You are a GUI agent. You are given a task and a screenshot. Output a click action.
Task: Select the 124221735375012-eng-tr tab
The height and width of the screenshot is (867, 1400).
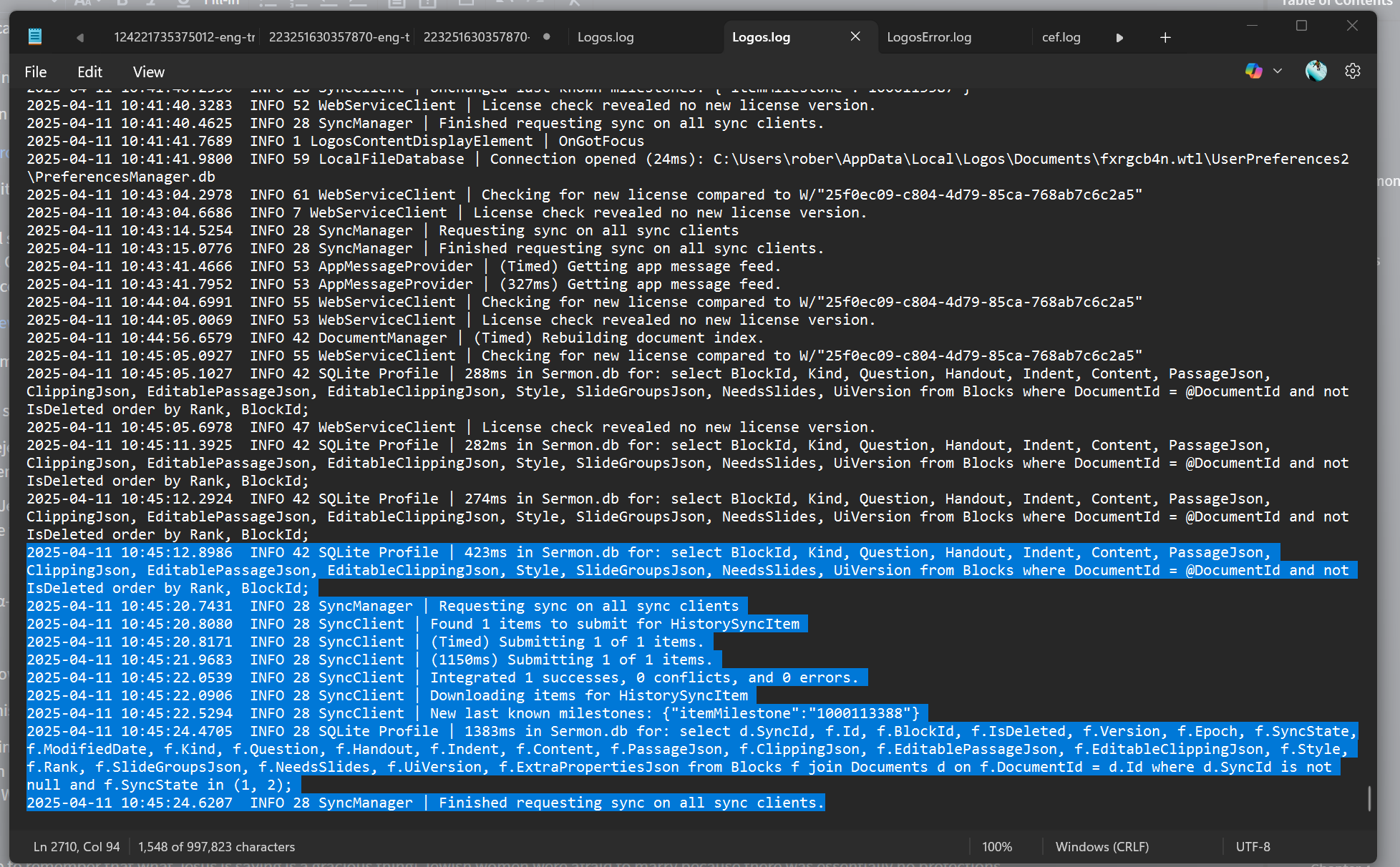(185, 37)
